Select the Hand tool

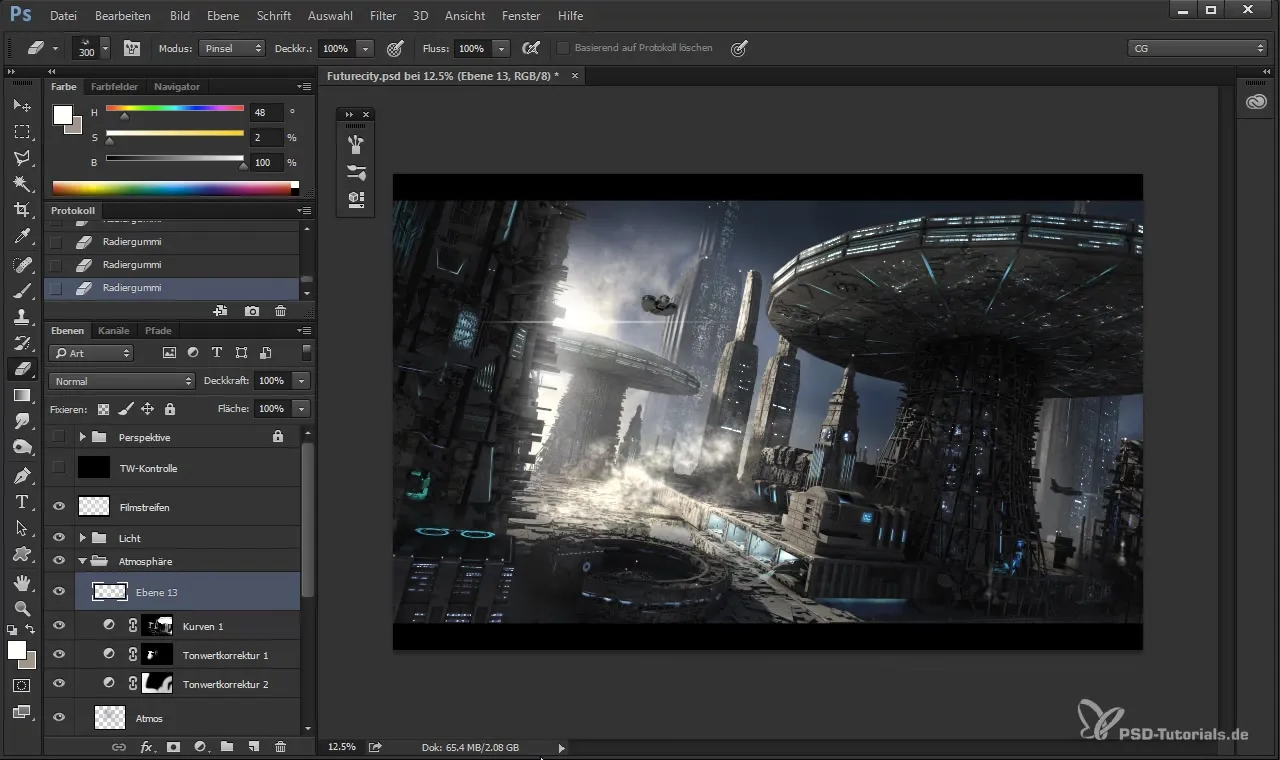21,582
